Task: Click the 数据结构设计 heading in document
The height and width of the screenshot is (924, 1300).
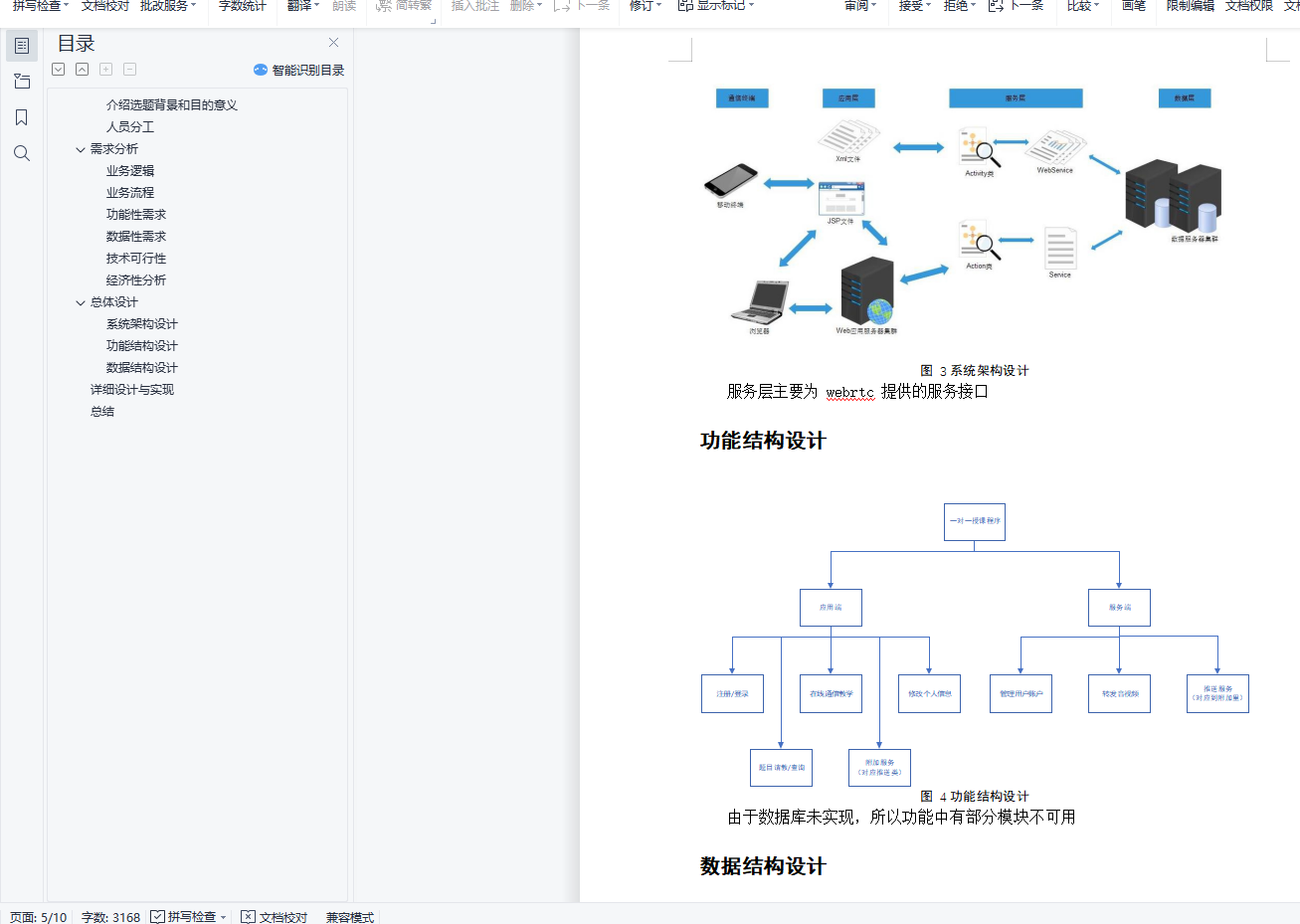Action: tap(763, 866)
